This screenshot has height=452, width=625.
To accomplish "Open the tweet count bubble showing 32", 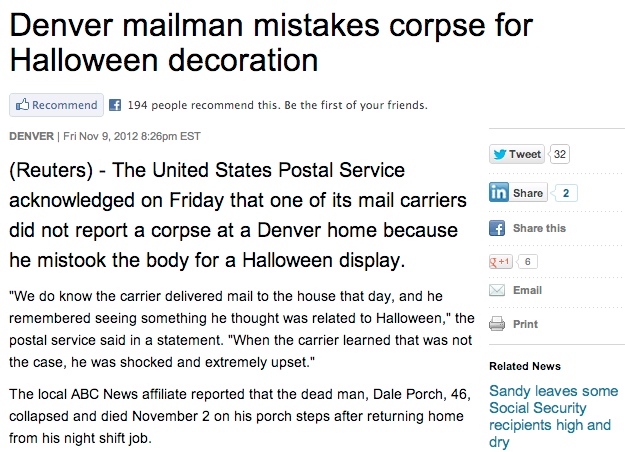I will (x=560, y=154).
